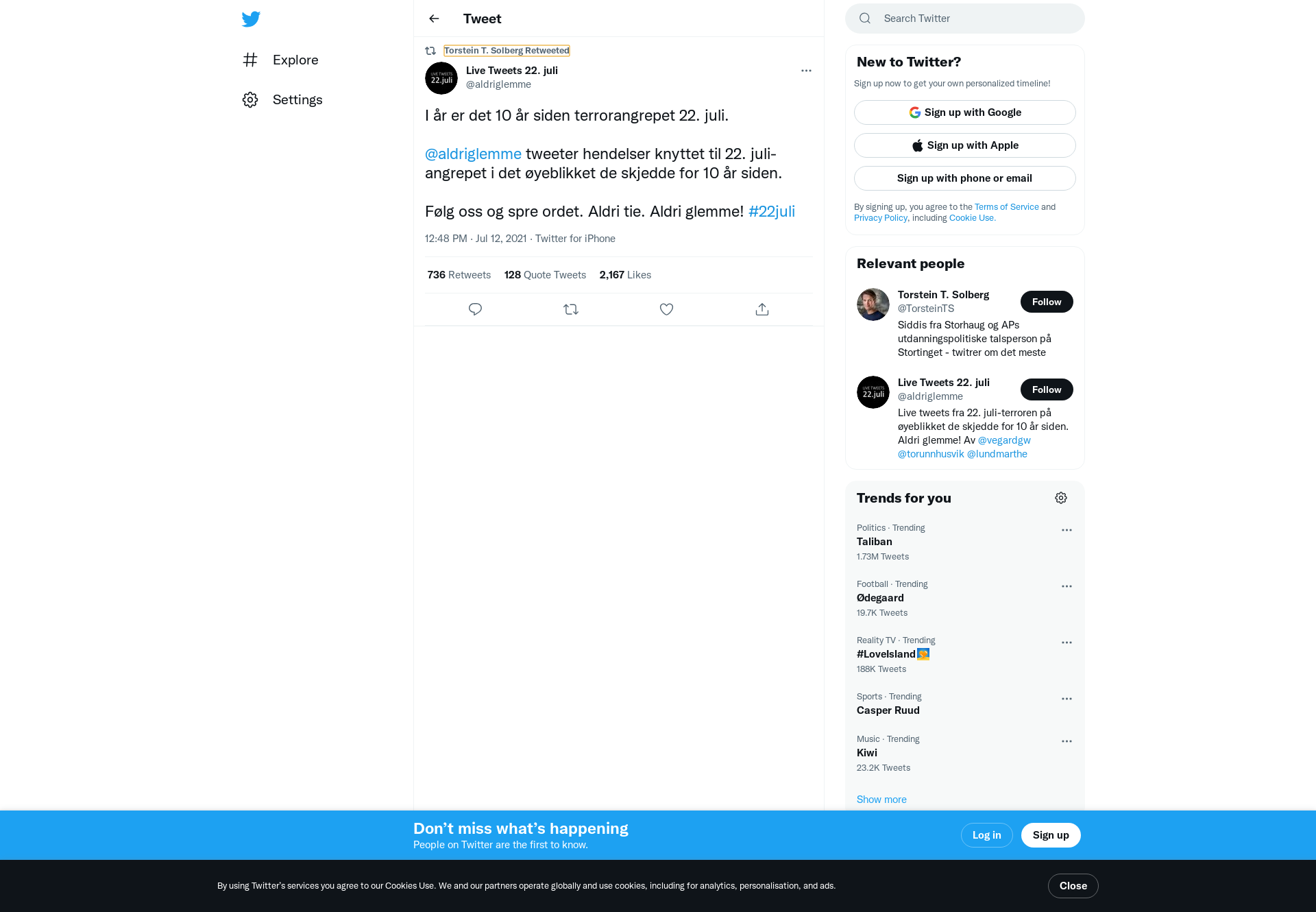Go back using the arrow icon
This screenshot has height=912, width=1316.
point(434,19)
